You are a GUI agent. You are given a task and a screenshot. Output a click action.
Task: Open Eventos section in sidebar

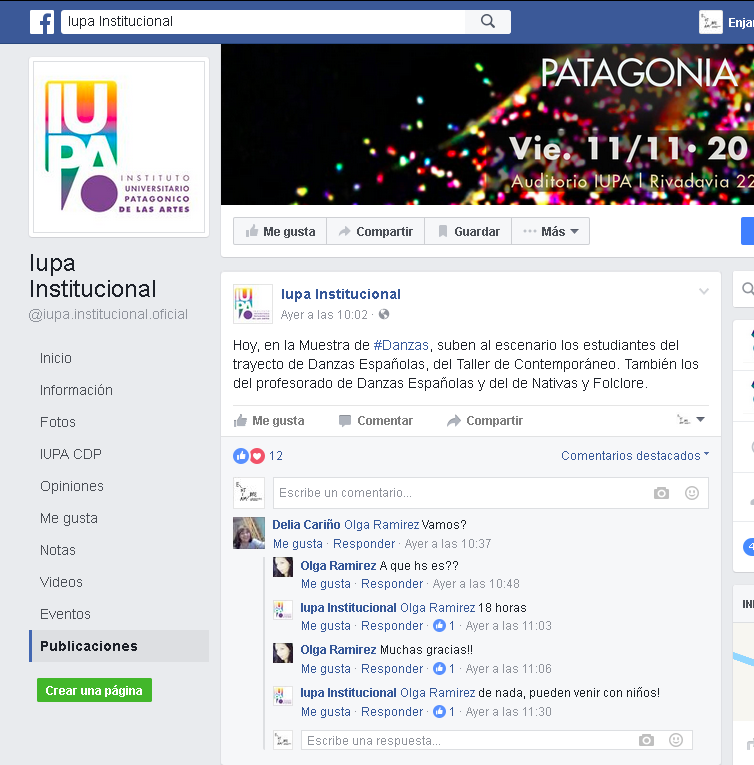(65, 614)
